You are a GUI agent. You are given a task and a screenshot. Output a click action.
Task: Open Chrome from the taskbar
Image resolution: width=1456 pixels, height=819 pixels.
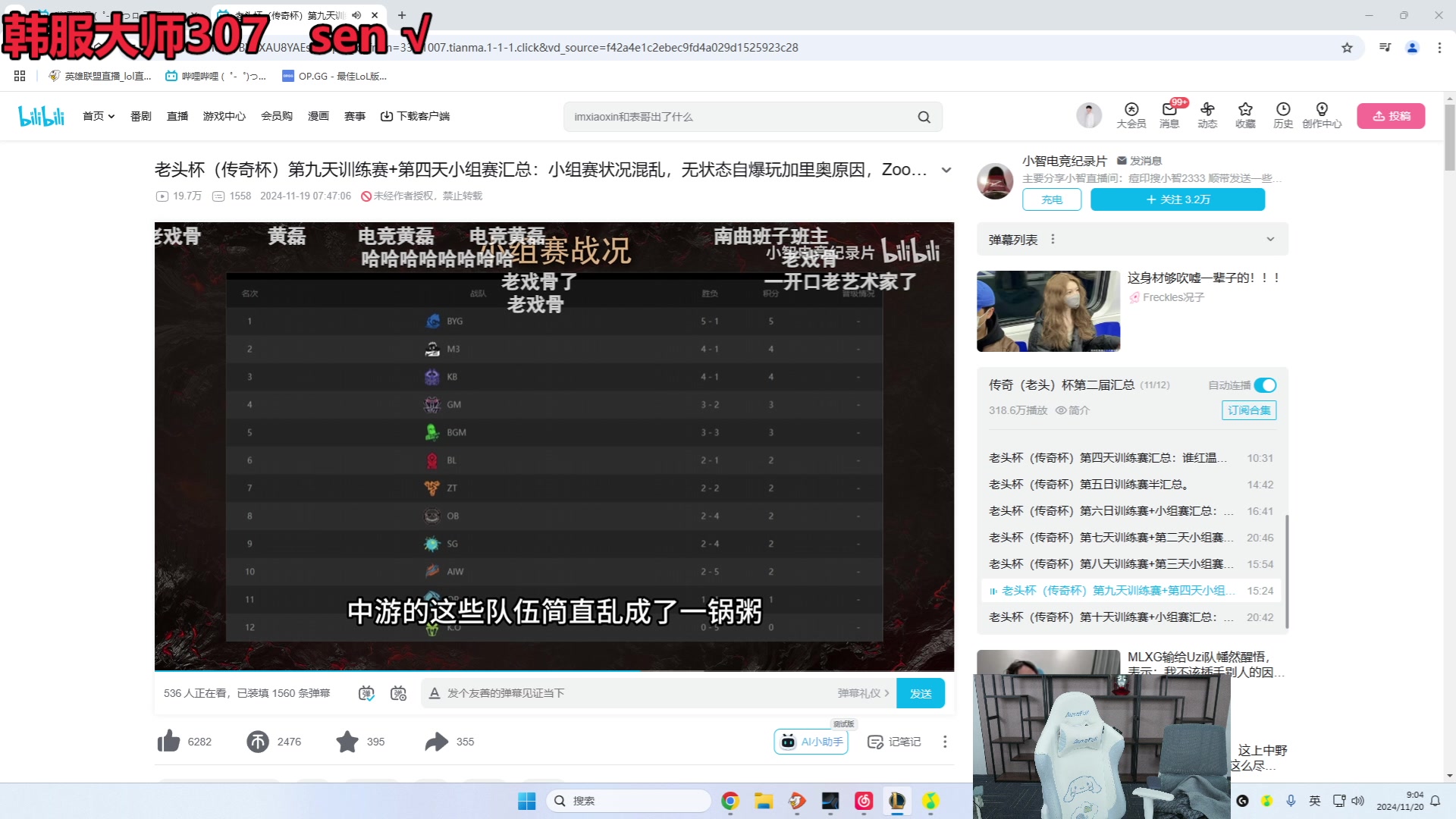730,801
